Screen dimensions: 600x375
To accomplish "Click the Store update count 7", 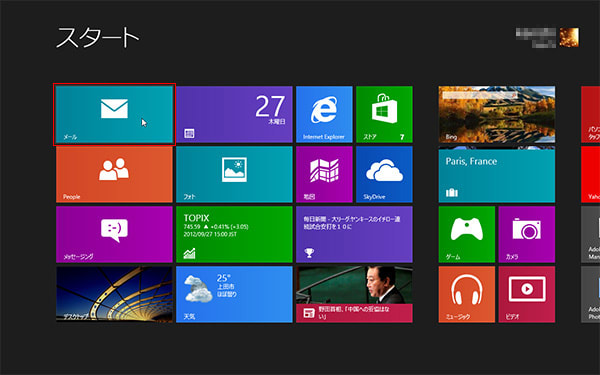I will click(402, 137).
